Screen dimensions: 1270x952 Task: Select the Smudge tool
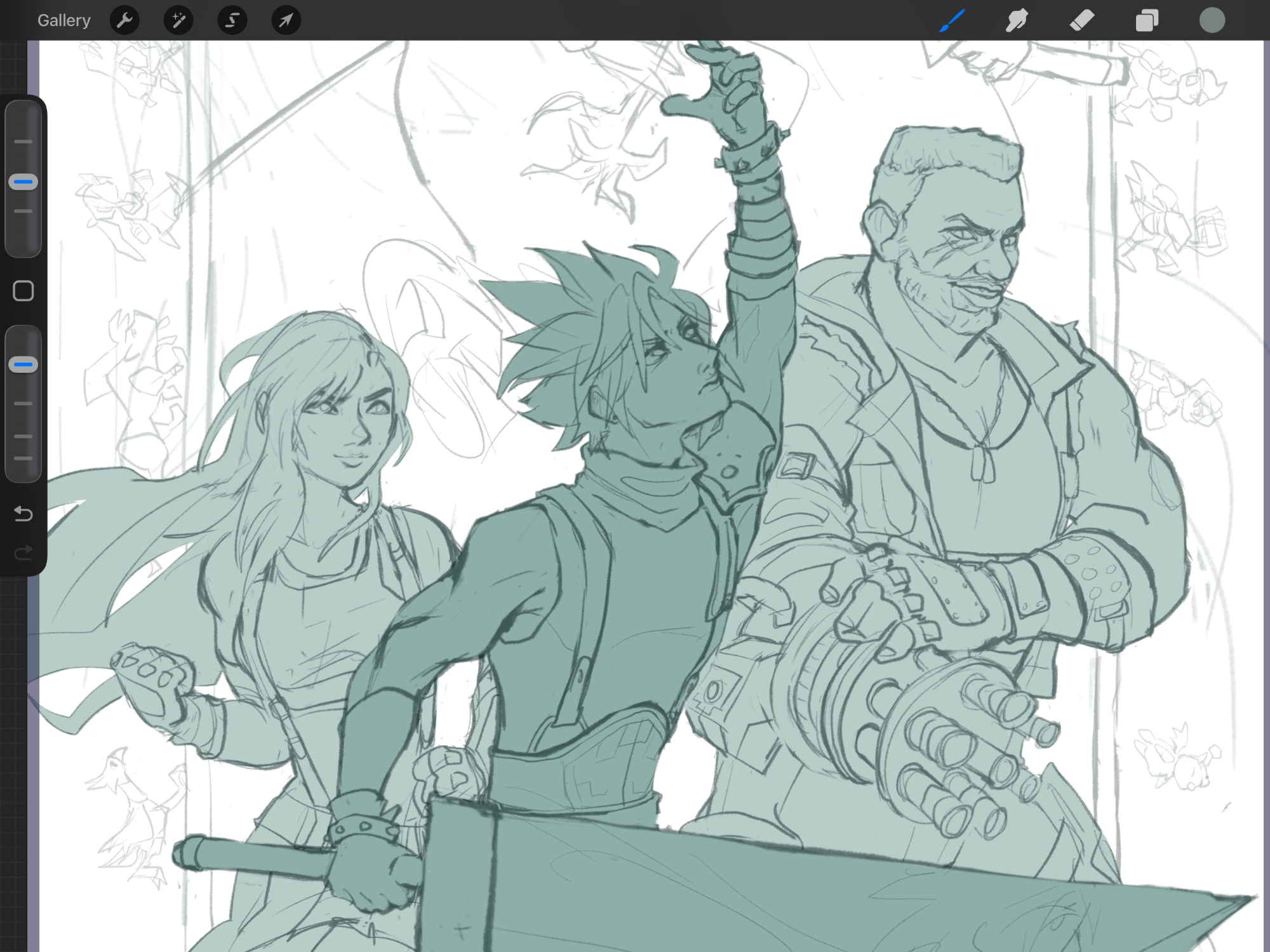pyautogui.click(x=1017, y=20)
